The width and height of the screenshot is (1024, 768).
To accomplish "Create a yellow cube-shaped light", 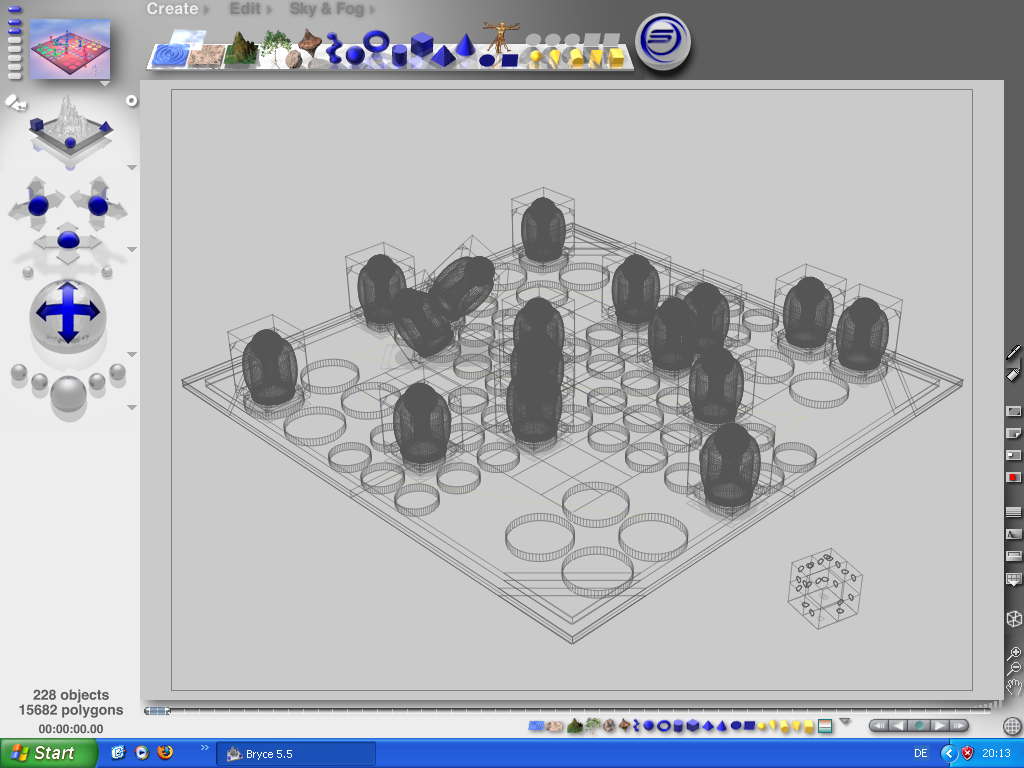I will (x=616, y=58).
